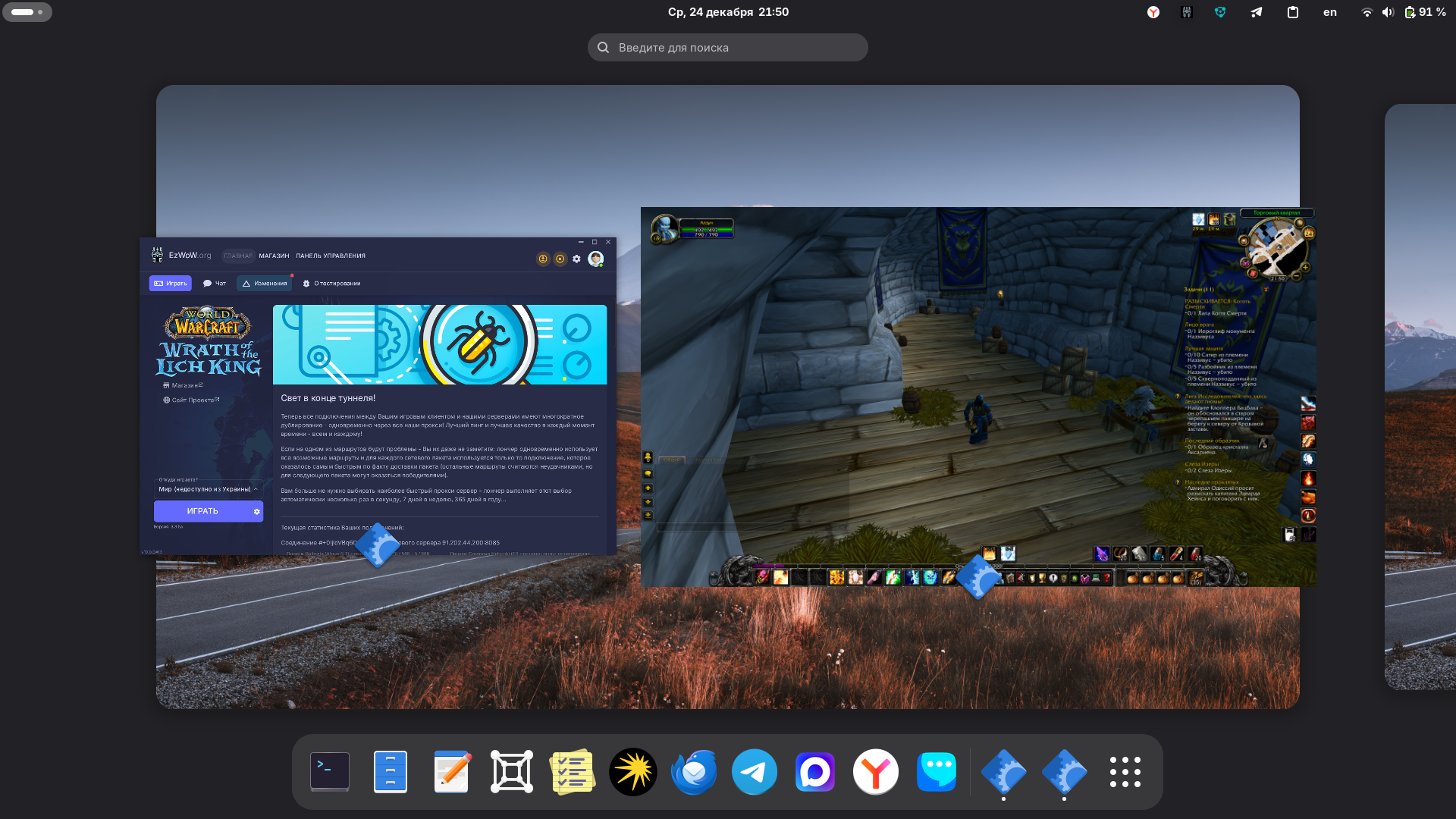Viewport: 1456px width, 819px height.
Task: Open the terminal from the dock
Action: pos(330,772)
